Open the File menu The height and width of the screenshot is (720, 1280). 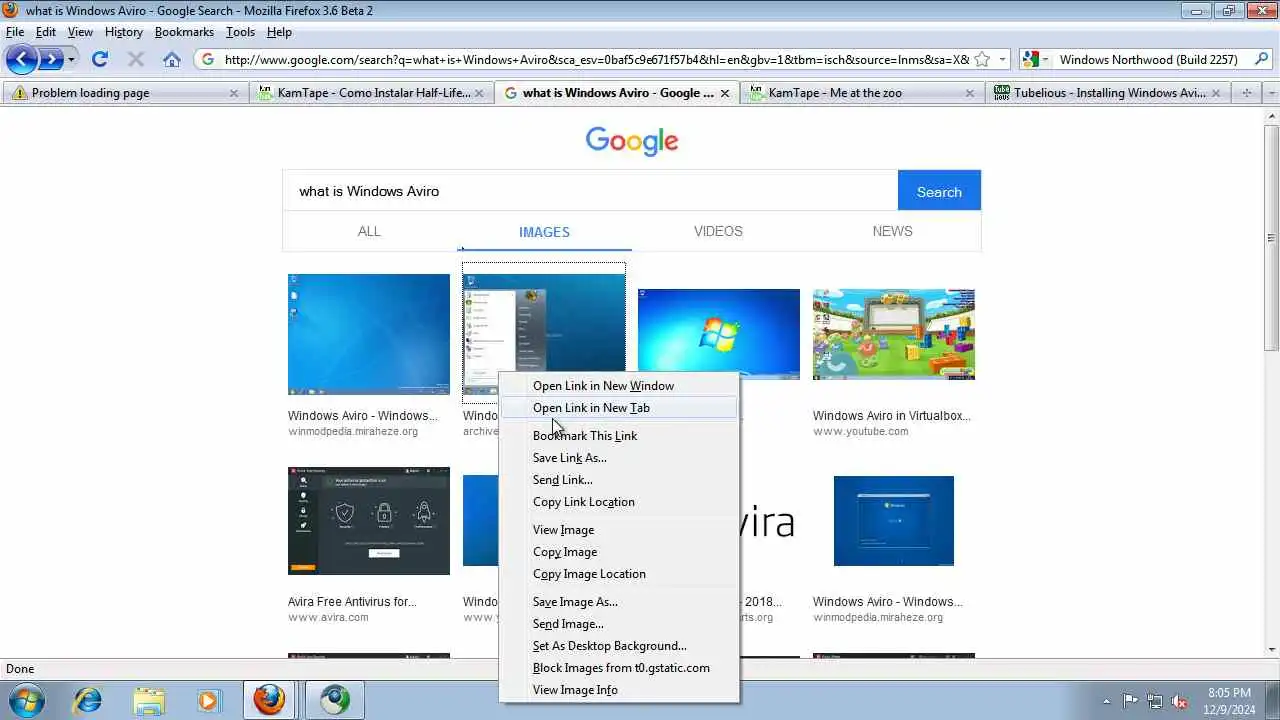(x=15, y=32)
